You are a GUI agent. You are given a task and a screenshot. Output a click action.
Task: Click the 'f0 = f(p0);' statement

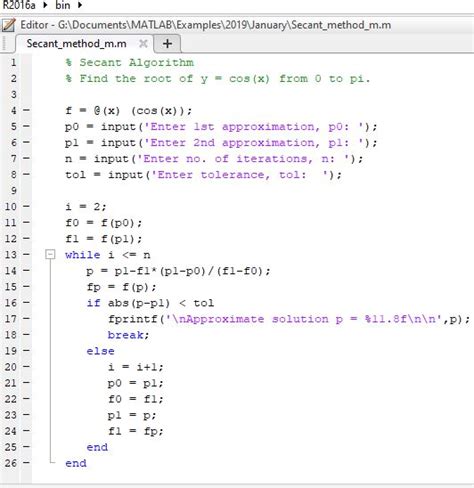tap(104, 223)
